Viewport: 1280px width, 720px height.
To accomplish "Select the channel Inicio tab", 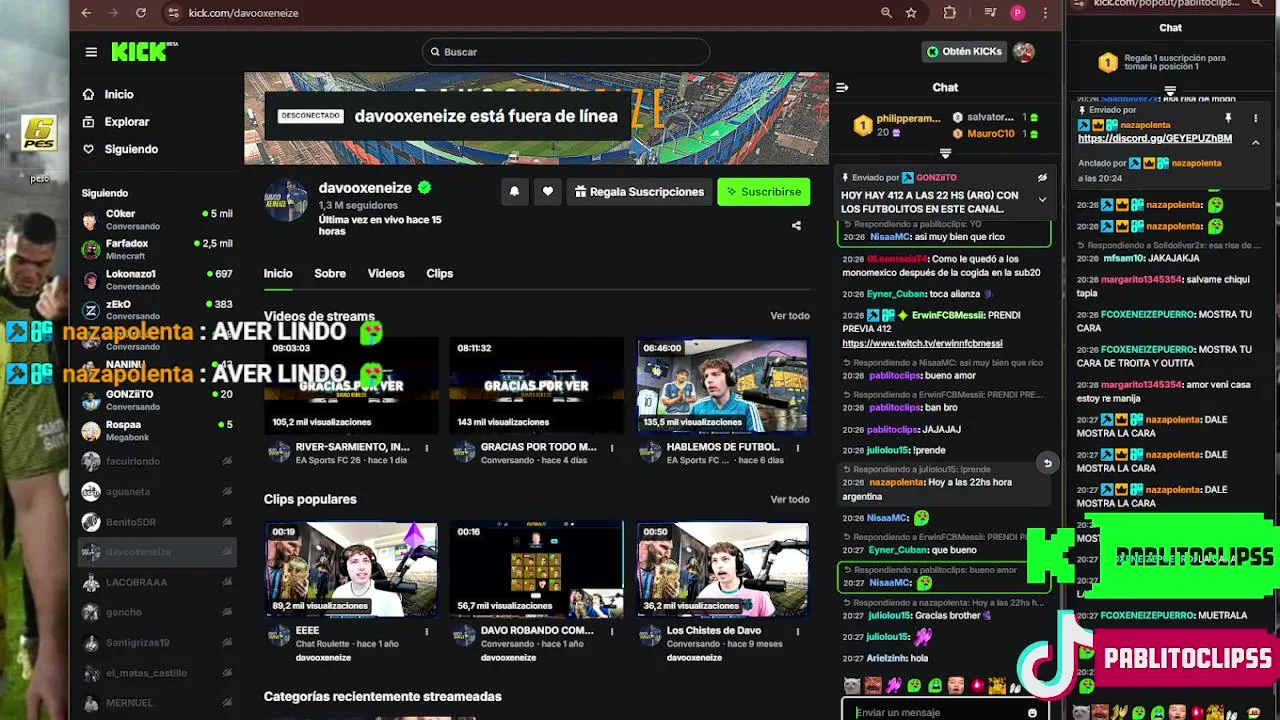I will pos(278,274).
